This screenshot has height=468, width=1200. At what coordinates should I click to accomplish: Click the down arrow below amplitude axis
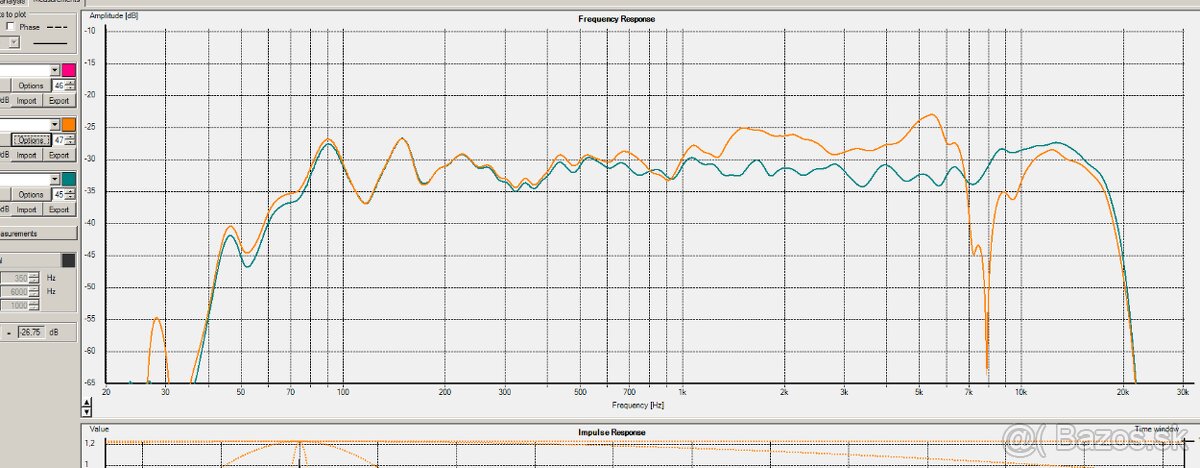(87, 411)
